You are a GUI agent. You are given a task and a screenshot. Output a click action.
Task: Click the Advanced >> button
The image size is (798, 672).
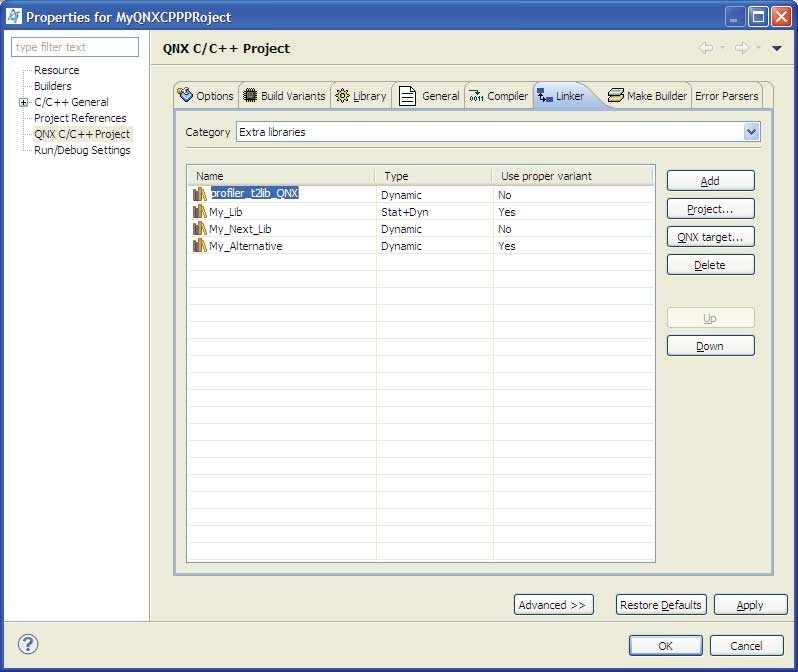[x=553, y=605]
